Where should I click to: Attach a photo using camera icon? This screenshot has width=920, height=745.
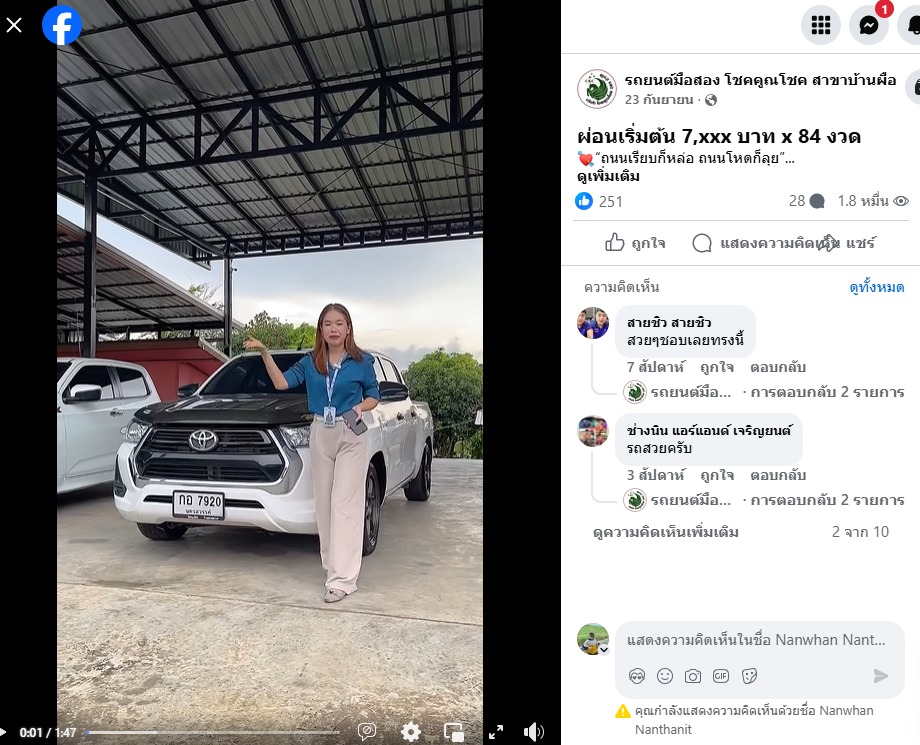pos(693,676)
